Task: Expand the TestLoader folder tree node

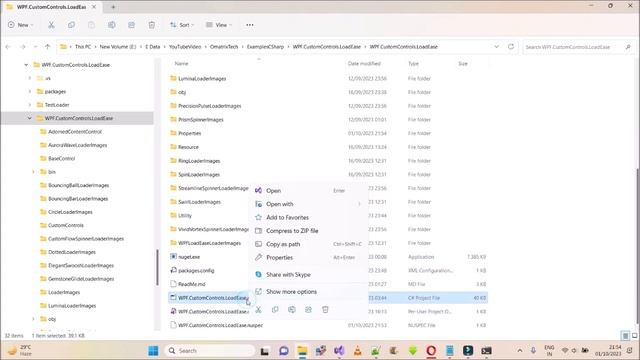Action: coord(30,105)
